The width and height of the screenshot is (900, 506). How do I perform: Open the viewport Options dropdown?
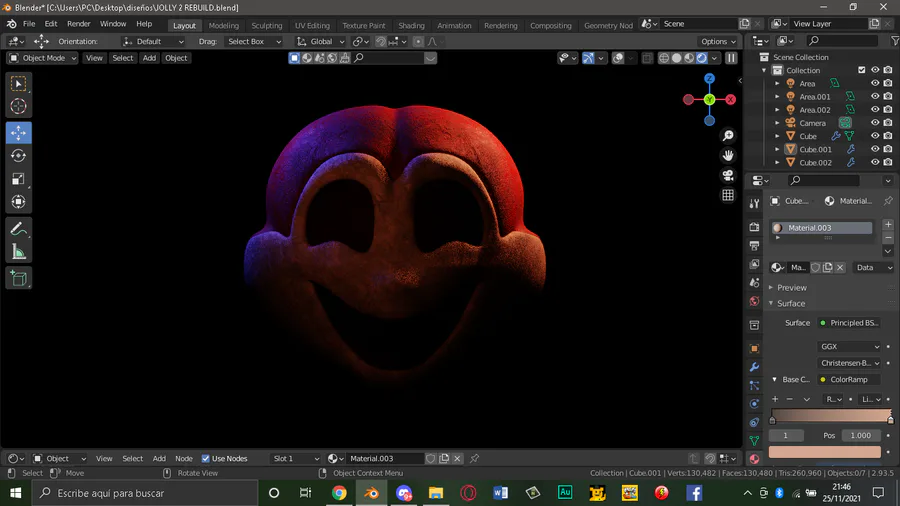click(718, 41)
